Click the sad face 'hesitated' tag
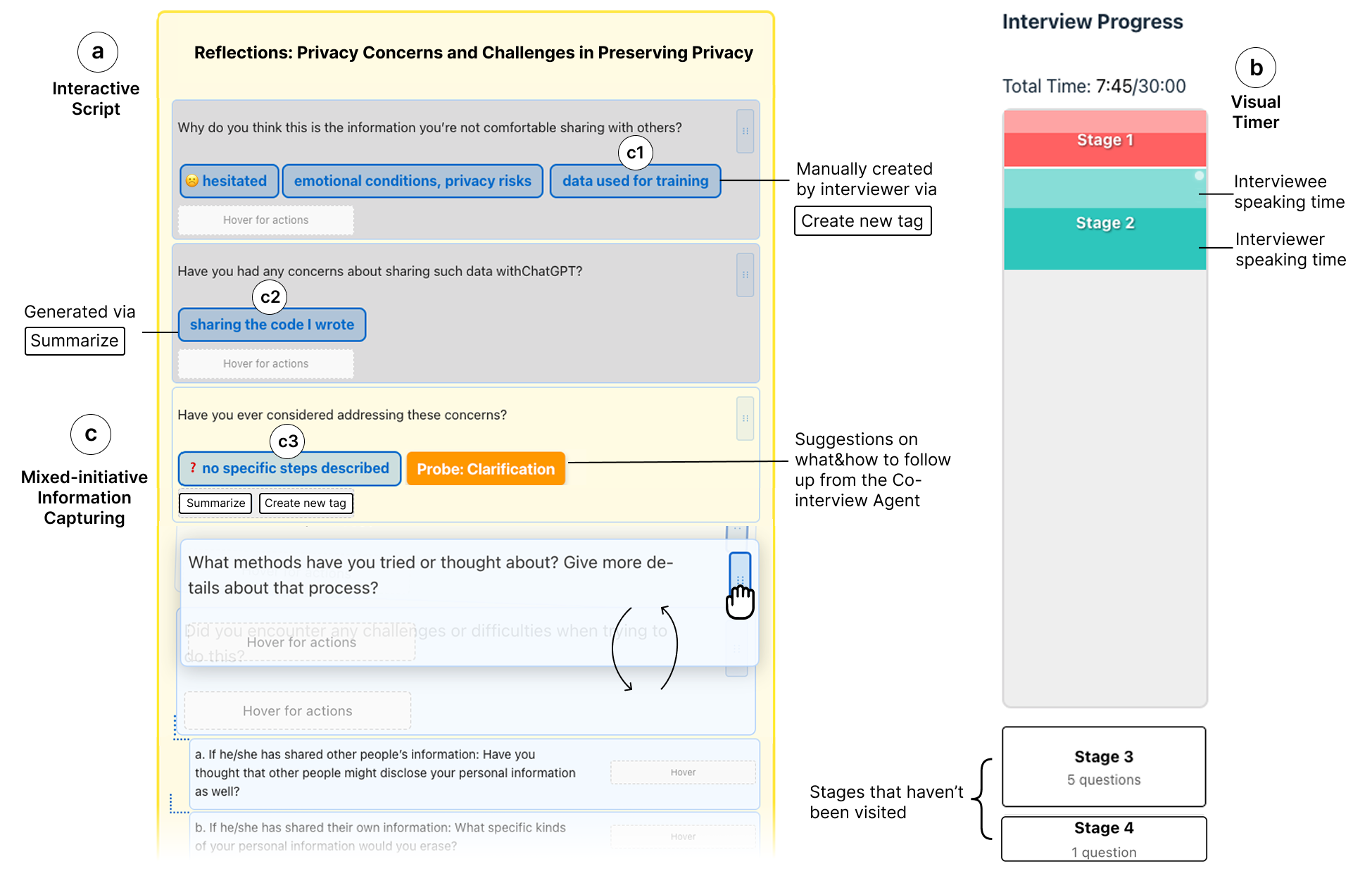Image resolution: width=1372 pixels, height=883 pixels. pos(229,181)
